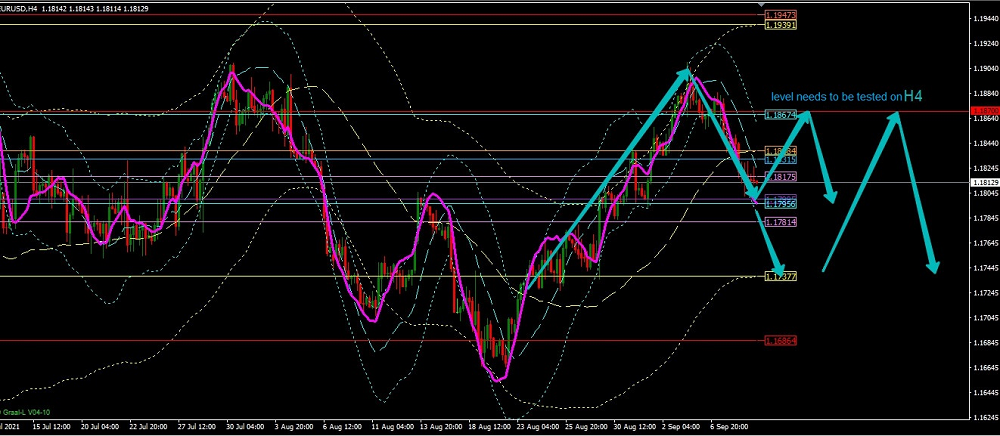This screenshot has height=436, width=1000.
Task: Click the 1.17814 purple level label
Action: click(780, 222)
